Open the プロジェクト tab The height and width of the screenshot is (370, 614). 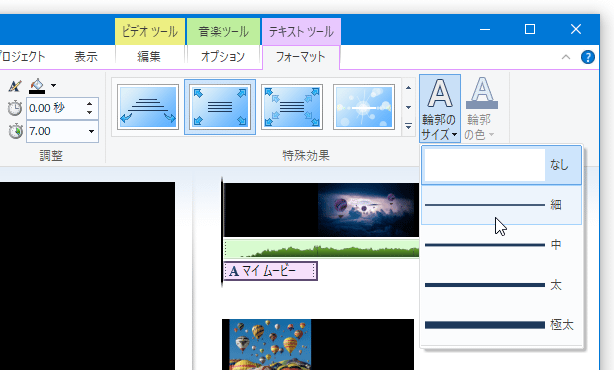tap(22, 57)
